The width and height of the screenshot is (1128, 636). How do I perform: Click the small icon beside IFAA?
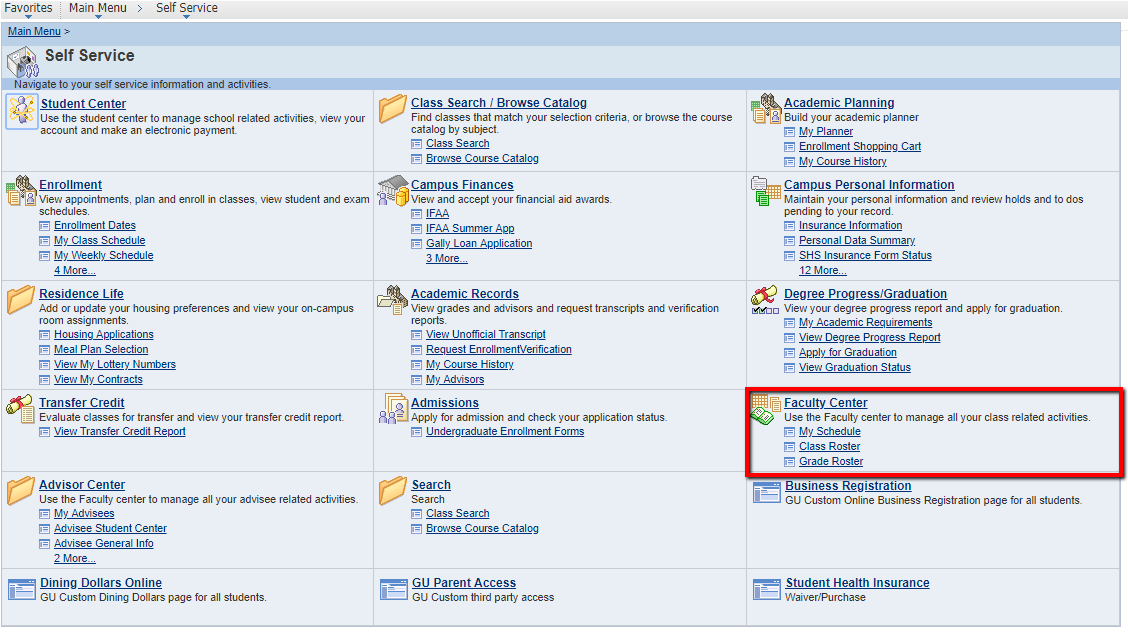(417, 214)
